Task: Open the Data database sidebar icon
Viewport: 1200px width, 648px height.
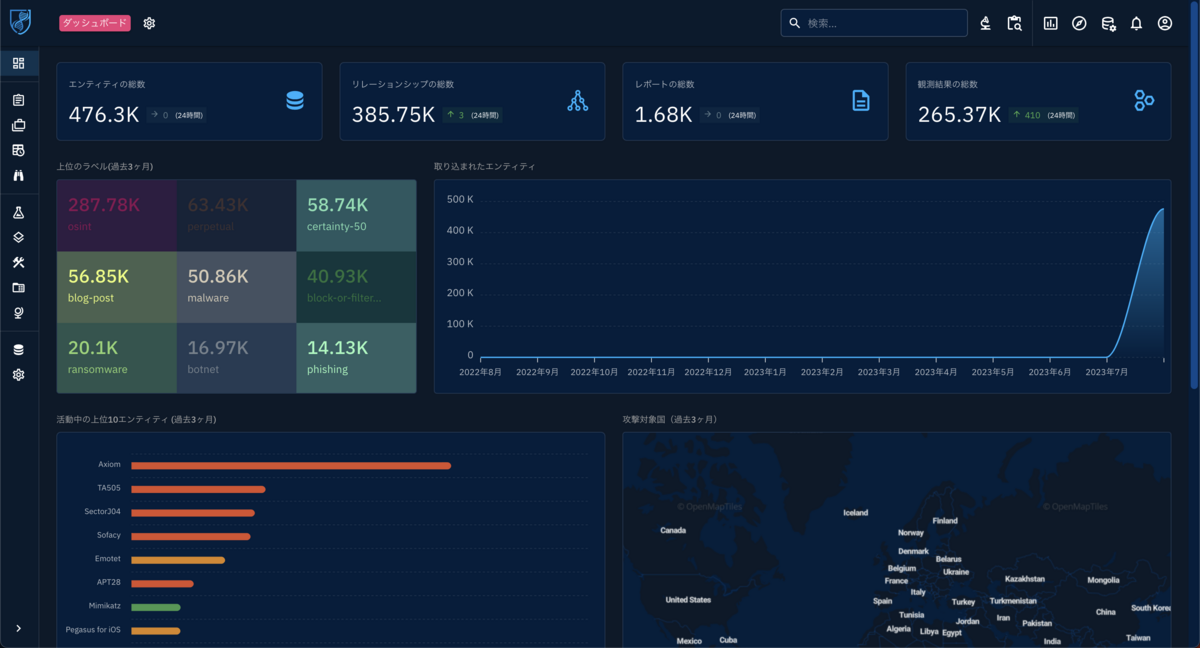Action: click(18, 350)
